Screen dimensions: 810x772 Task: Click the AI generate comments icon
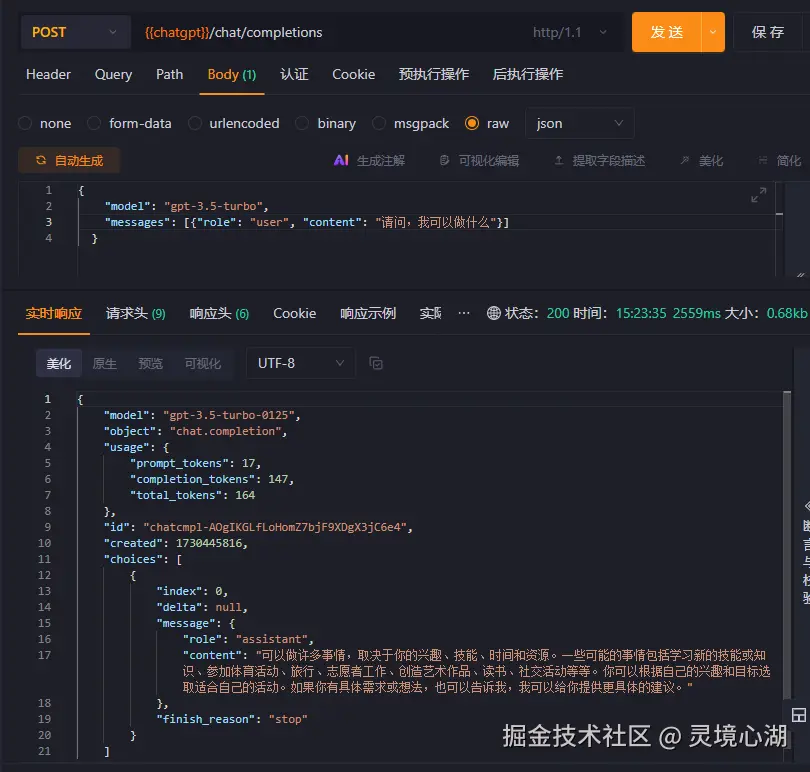(x=341, y=161)
